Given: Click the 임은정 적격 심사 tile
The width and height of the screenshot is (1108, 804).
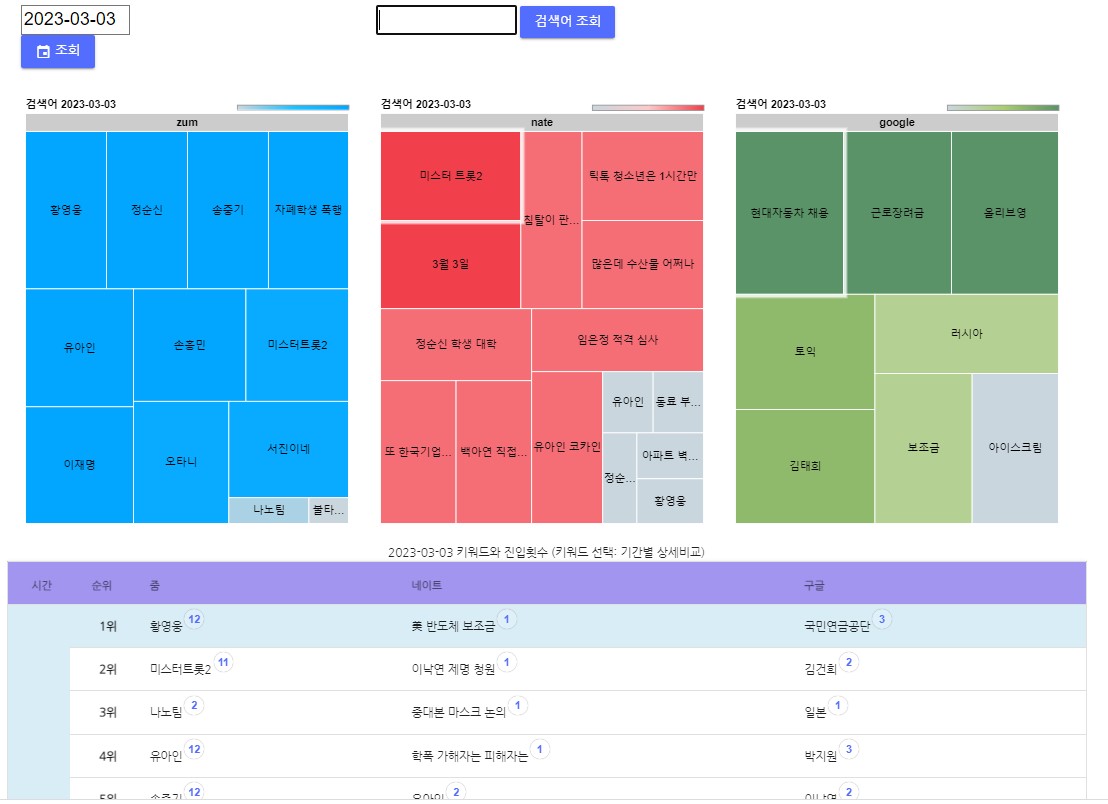Looking at the screenshot, I should [617, 340].
